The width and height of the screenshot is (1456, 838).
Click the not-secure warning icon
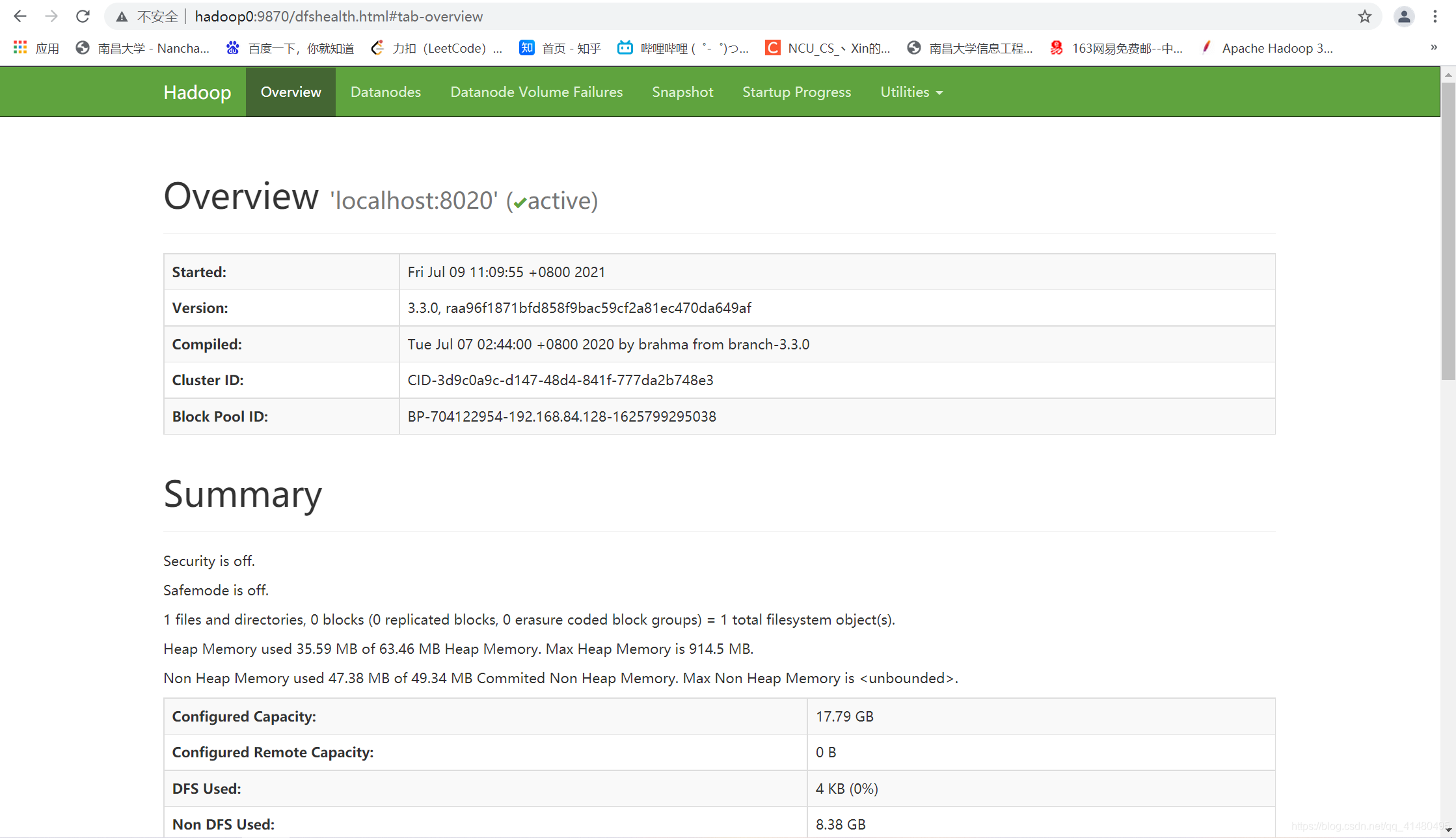(122, 17)
